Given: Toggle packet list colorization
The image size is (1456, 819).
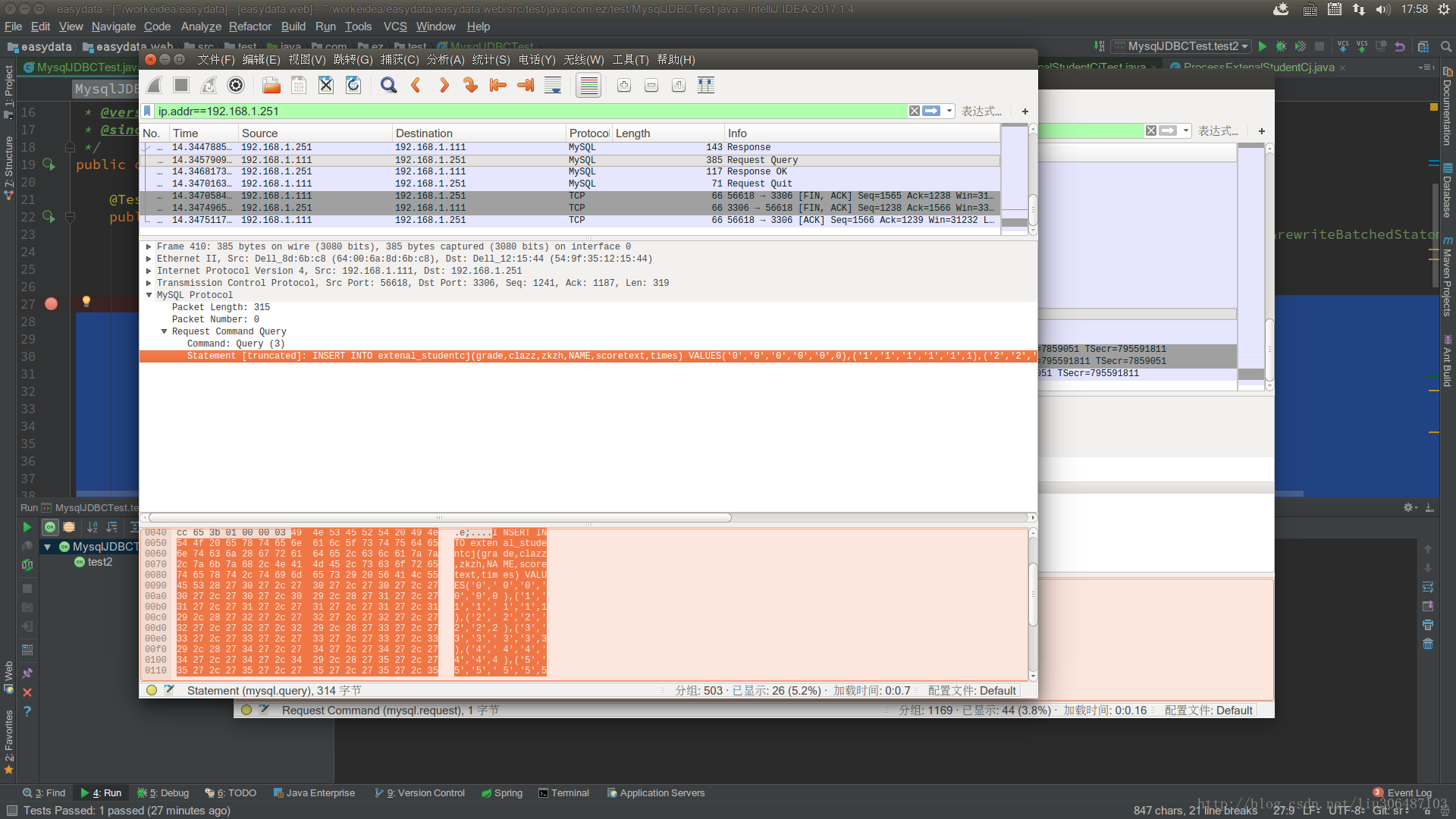Looking at the screenshot, I should click(x=588, y=86).
